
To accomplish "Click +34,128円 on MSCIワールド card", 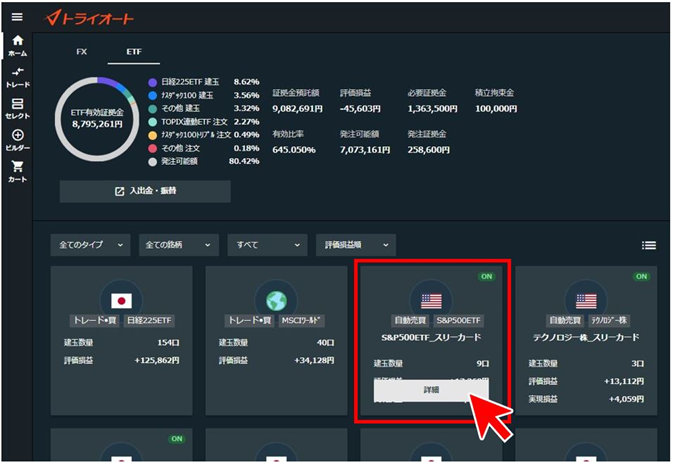I will point(314,361).
